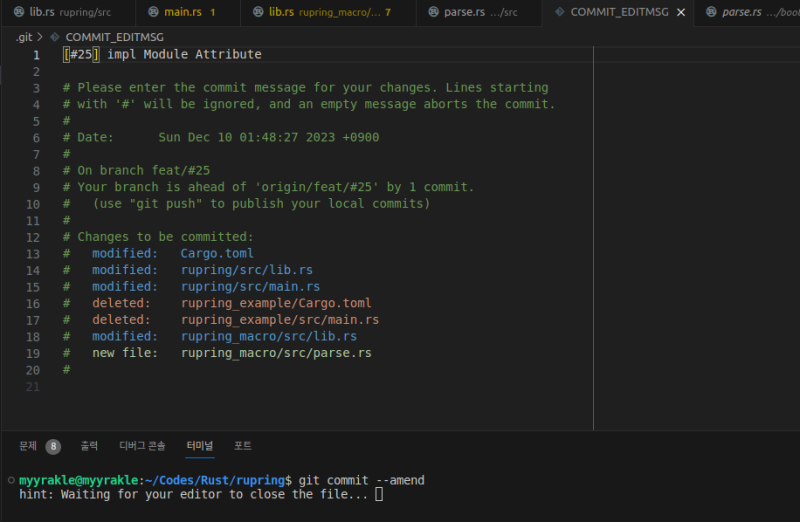The height and width of the screenshot is (522, 800).
Task: Click the Rust icon on the main.rs tab
Action: pyautogui.click(x=153, y=12)
